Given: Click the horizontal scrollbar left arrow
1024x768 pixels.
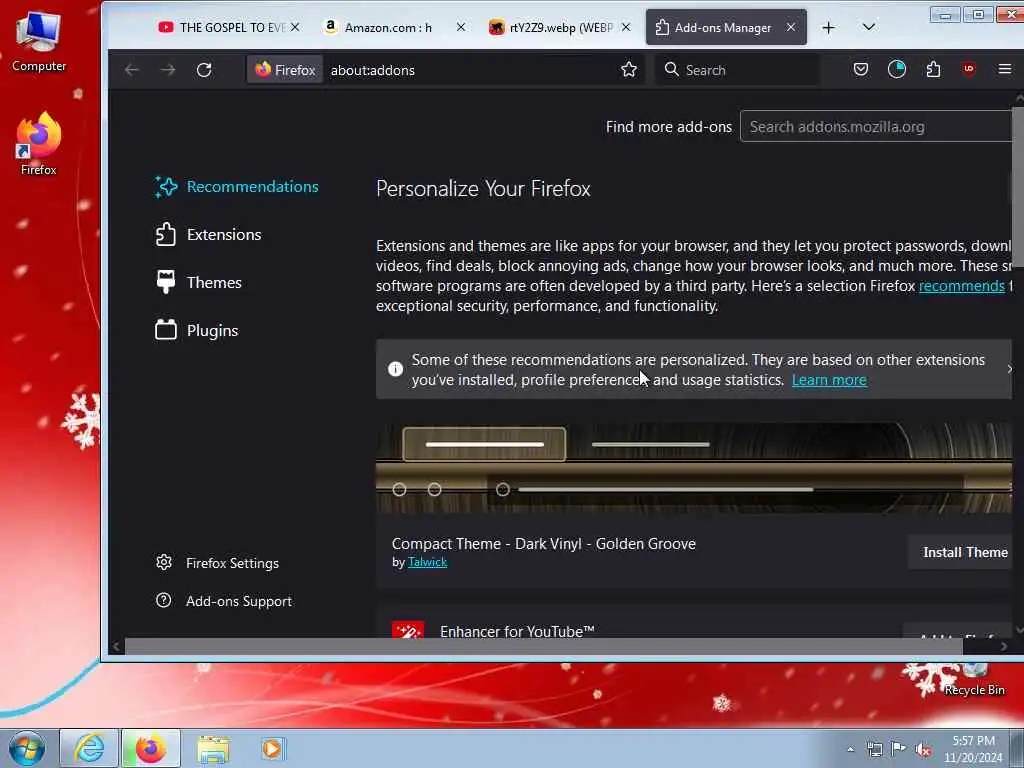Looking at the screenshot, I should pyautogui.click(x=116, y=647).
